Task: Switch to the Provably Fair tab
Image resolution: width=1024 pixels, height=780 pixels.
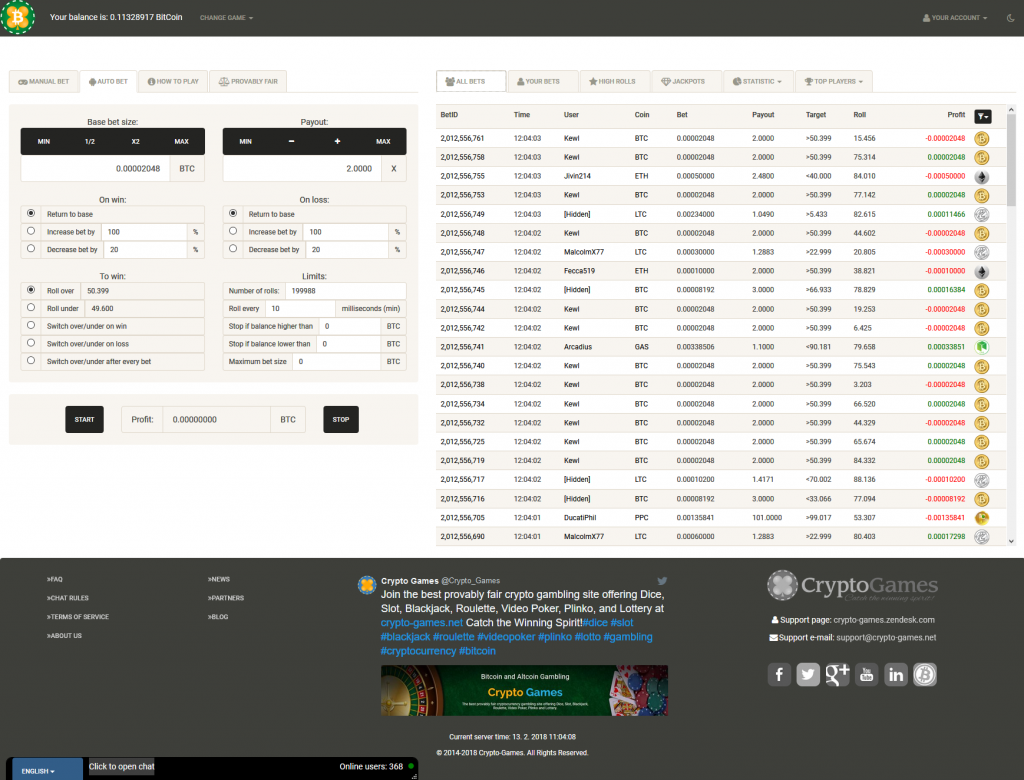Action: click(x=248, y=81)
